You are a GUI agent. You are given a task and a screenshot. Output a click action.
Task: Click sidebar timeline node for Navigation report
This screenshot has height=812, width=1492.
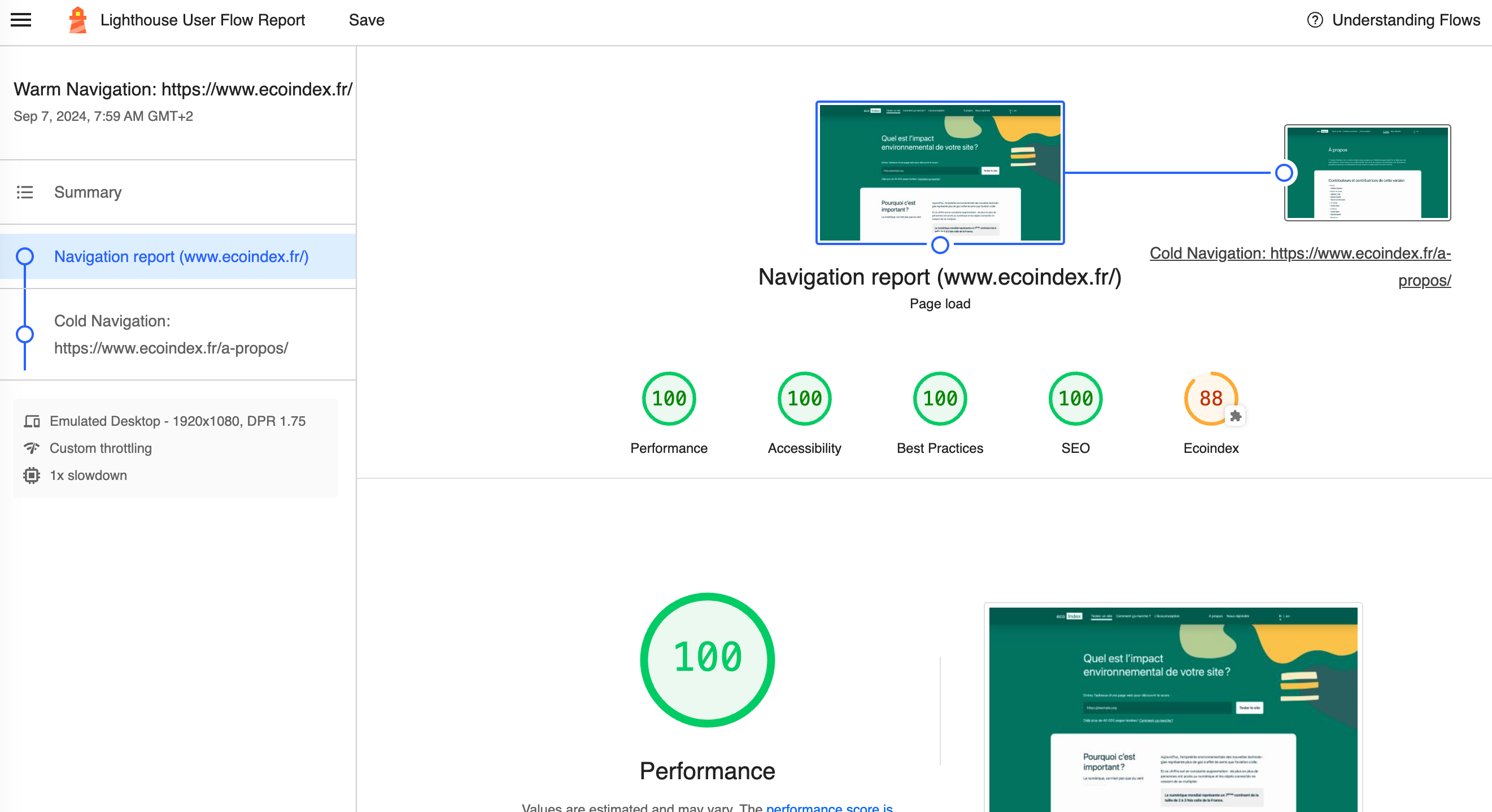pos(25,256)
